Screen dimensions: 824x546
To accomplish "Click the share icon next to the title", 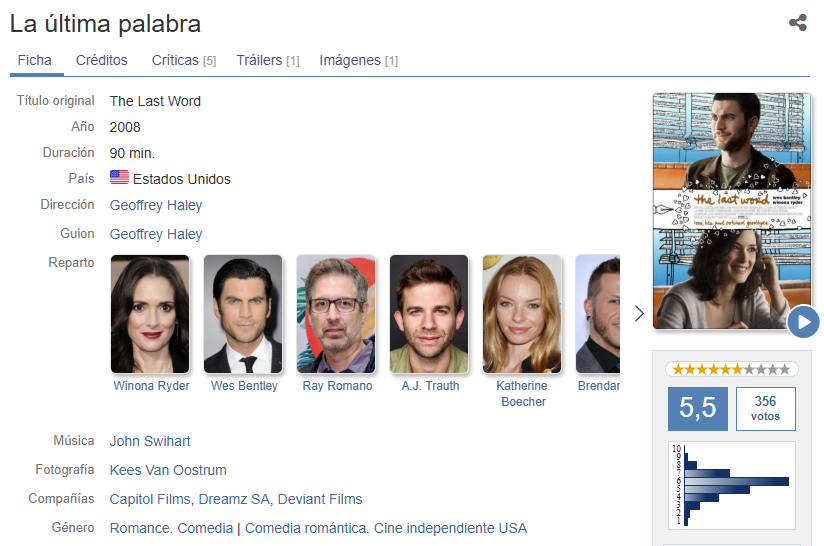I will (798, 23).
